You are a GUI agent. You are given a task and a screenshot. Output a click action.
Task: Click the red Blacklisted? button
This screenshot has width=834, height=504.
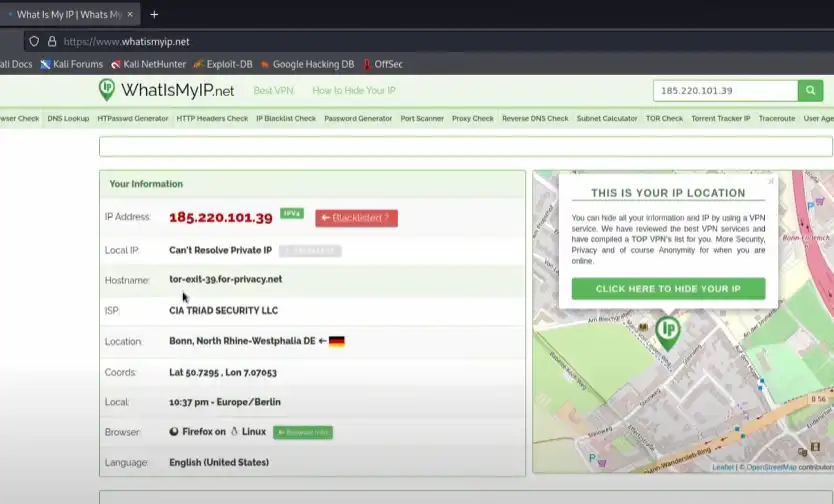point(356,218)
